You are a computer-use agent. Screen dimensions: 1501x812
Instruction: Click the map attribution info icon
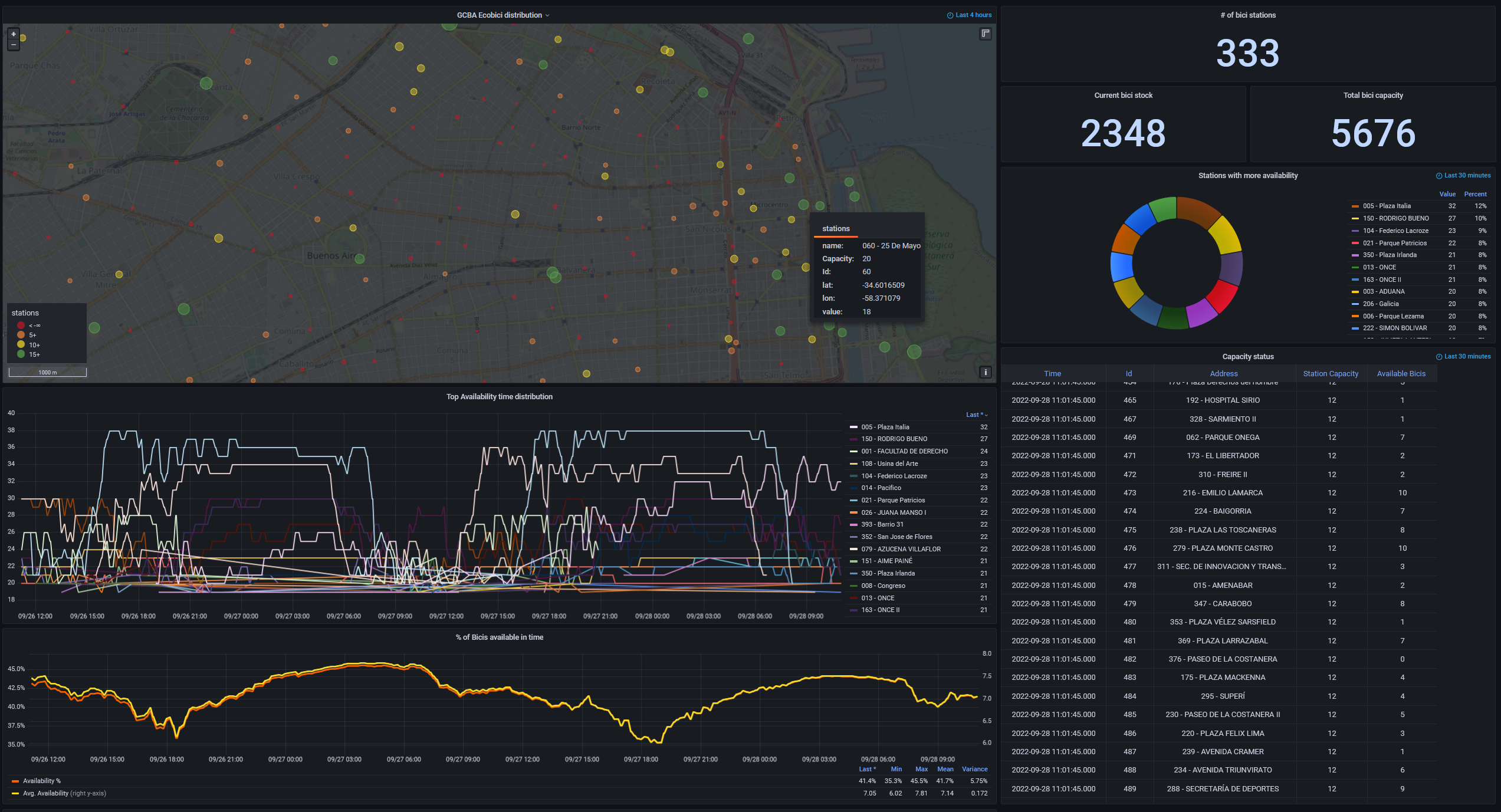(985, 372)
